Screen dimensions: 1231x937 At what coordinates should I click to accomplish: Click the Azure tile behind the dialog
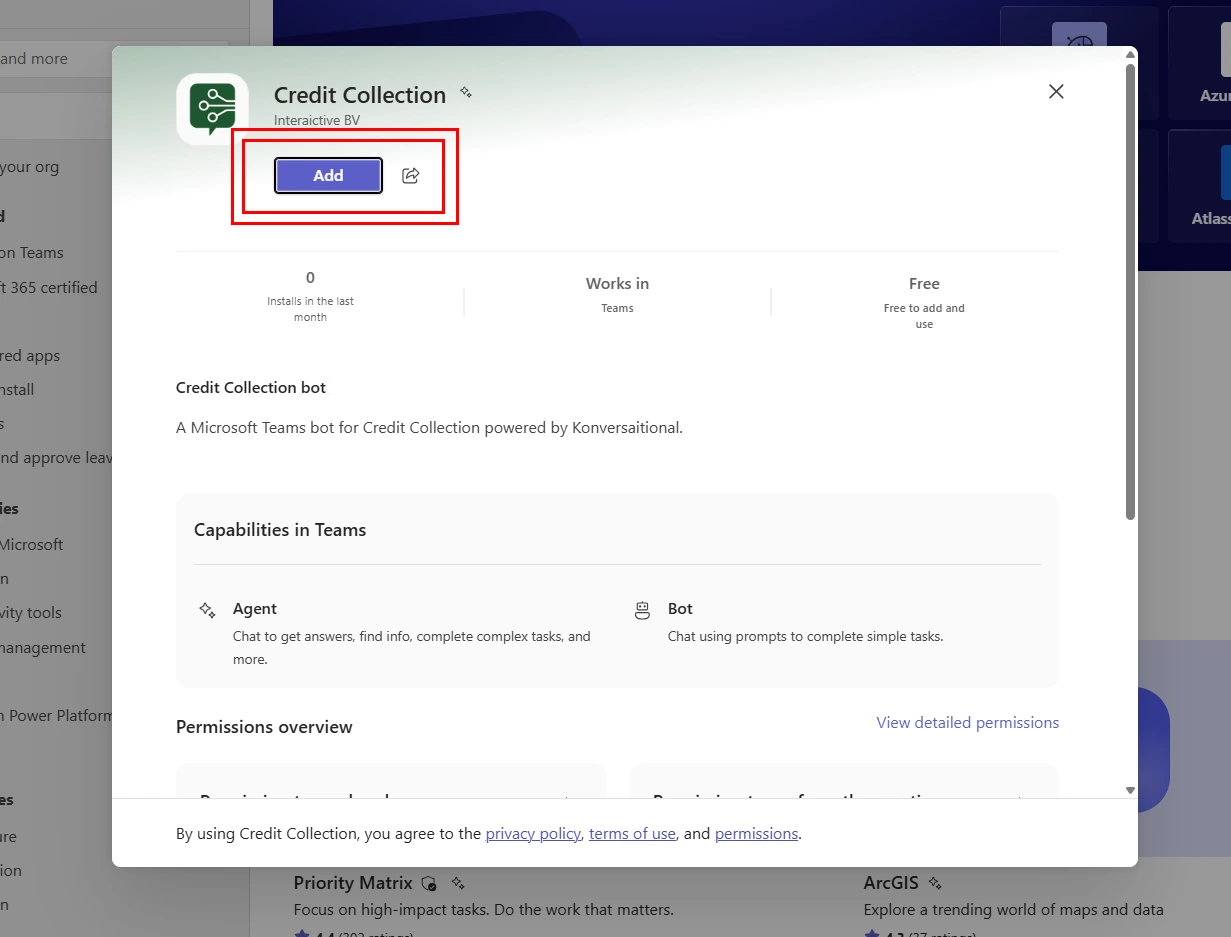coord(1199,63)
